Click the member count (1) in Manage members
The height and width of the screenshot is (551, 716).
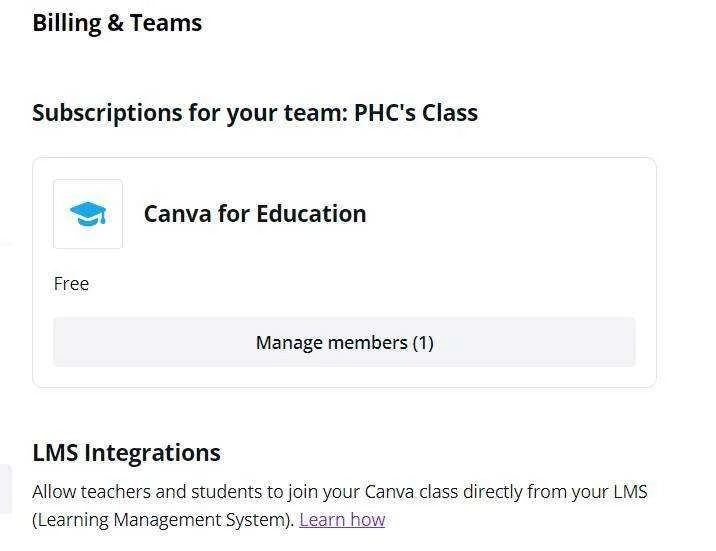[423, 342]
